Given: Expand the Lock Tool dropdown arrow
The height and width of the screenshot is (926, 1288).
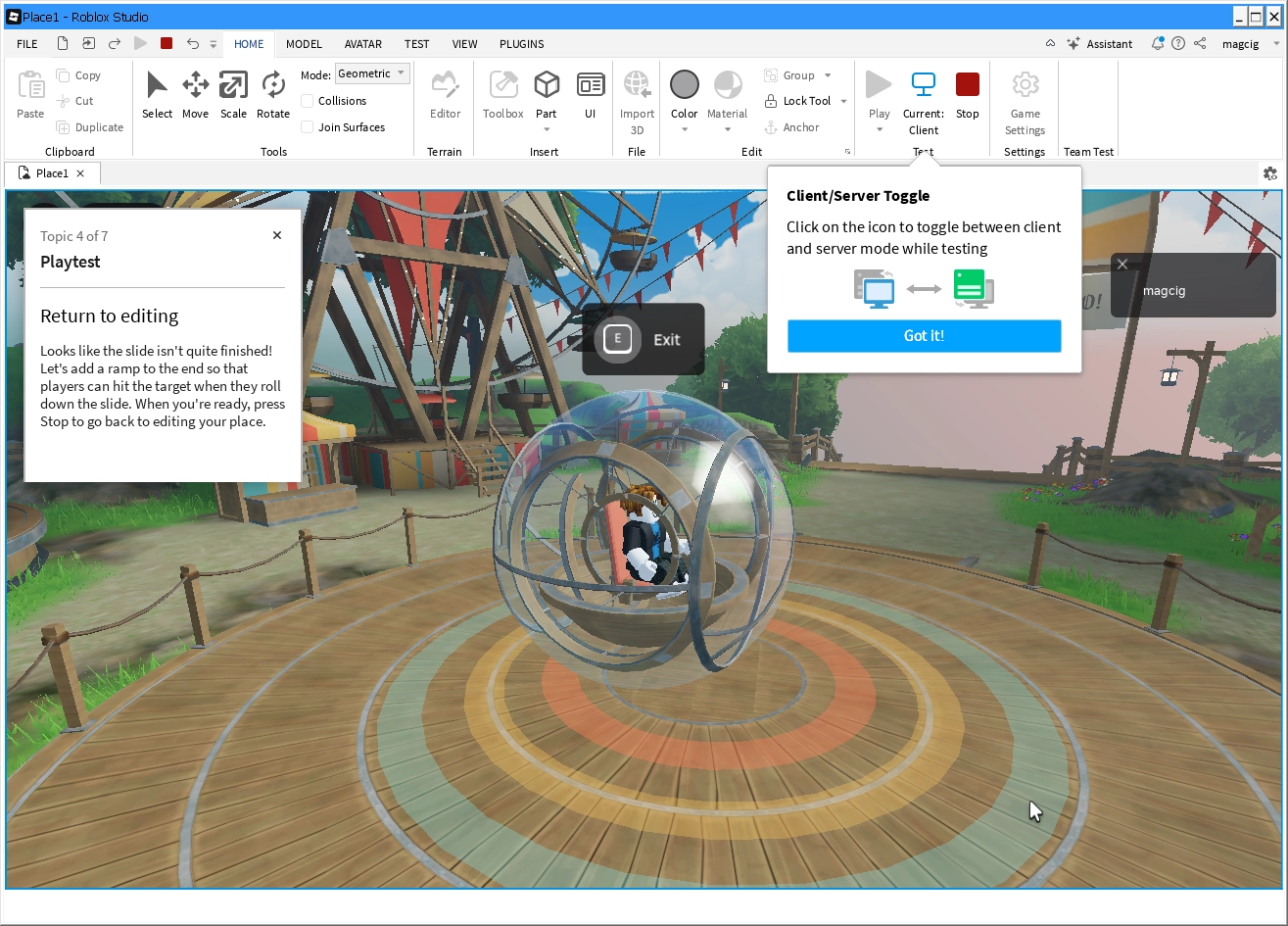Looking at the screenshot, I should (843, 101).
